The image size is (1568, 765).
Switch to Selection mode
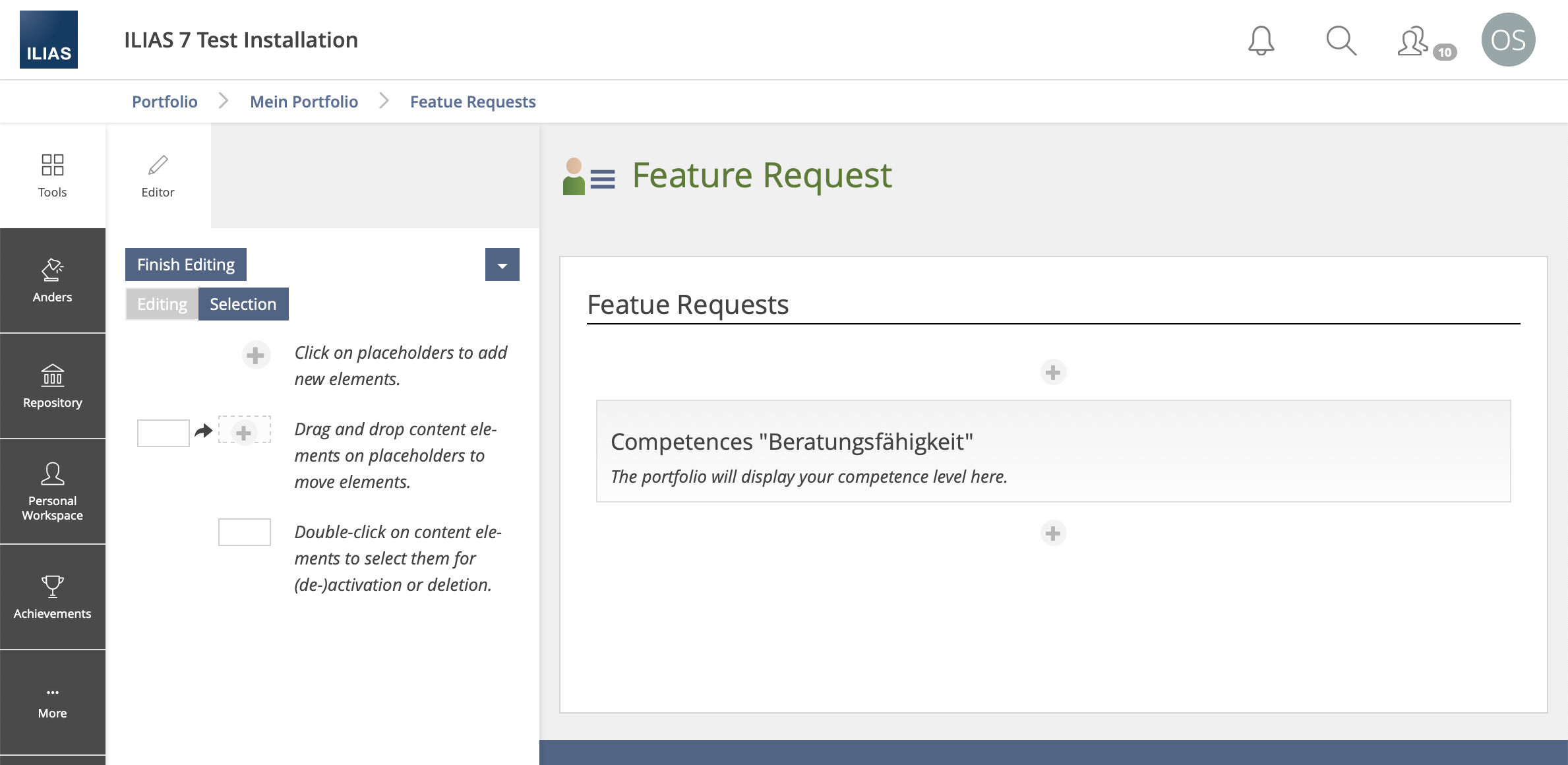243,304
